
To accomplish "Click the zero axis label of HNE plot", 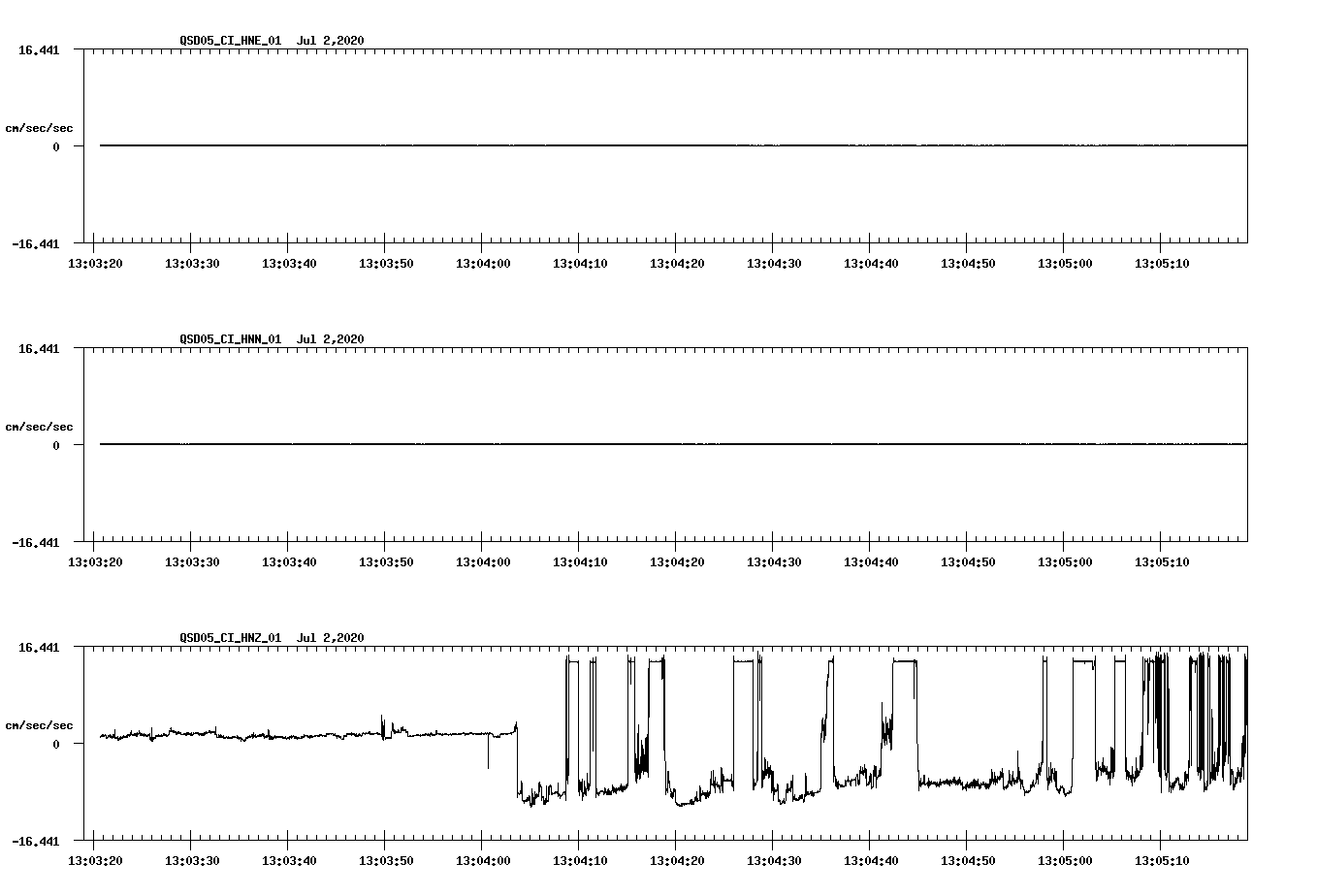I will [x=56, y=146].
